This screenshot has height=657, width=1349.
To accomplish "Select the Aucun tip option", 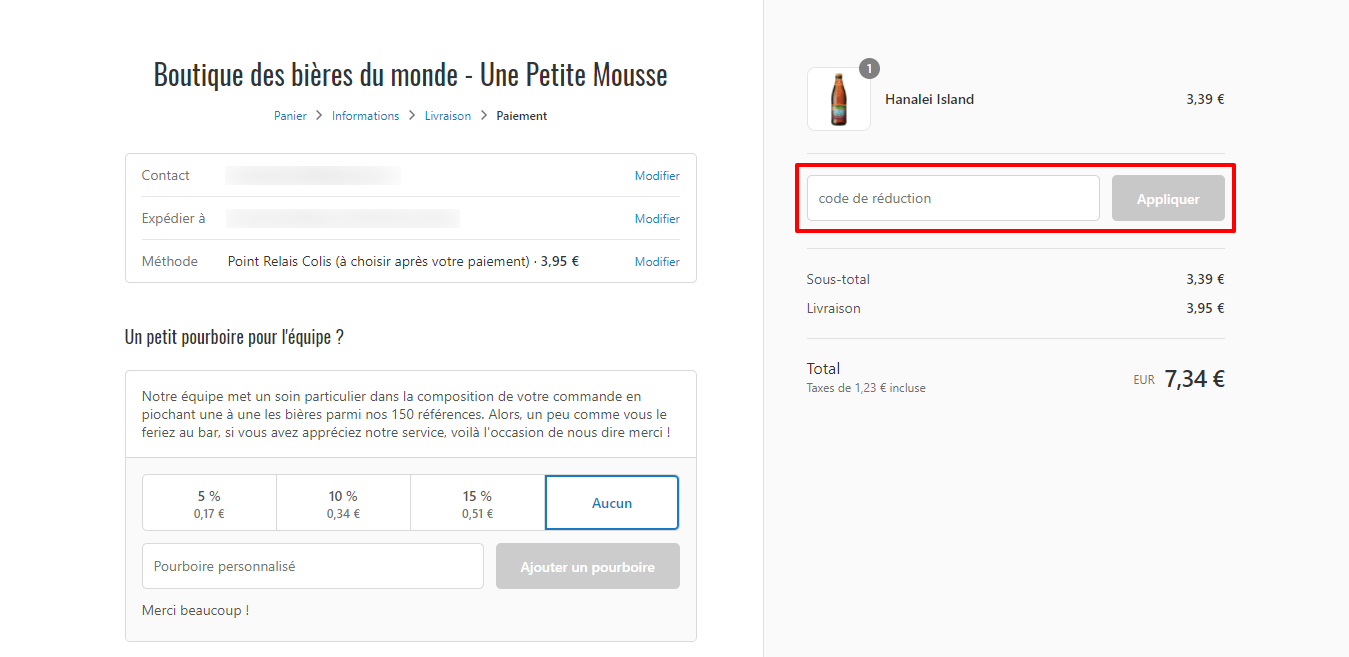I will click(x=612, y=503).
